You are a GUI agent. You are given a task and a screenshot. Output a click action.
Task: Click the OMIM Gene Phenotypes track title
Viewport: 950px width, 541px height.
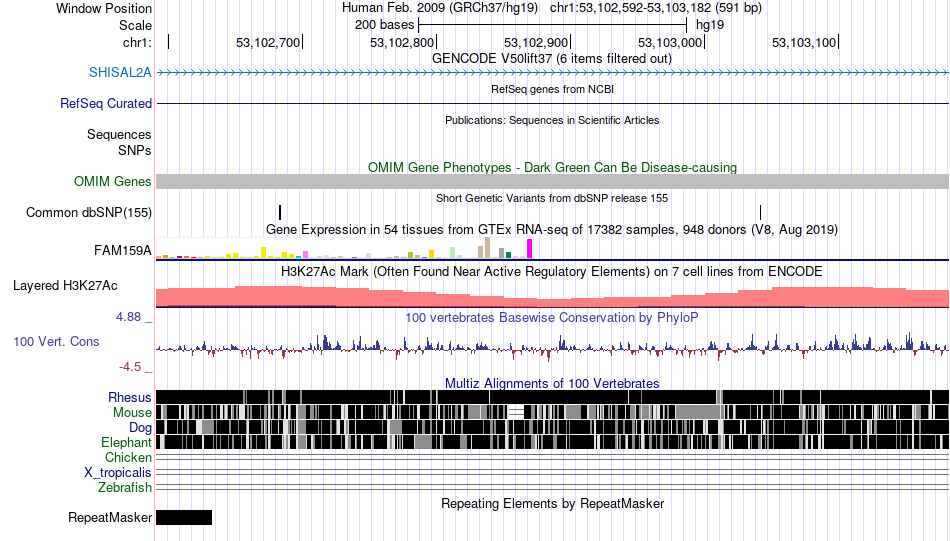553,168
